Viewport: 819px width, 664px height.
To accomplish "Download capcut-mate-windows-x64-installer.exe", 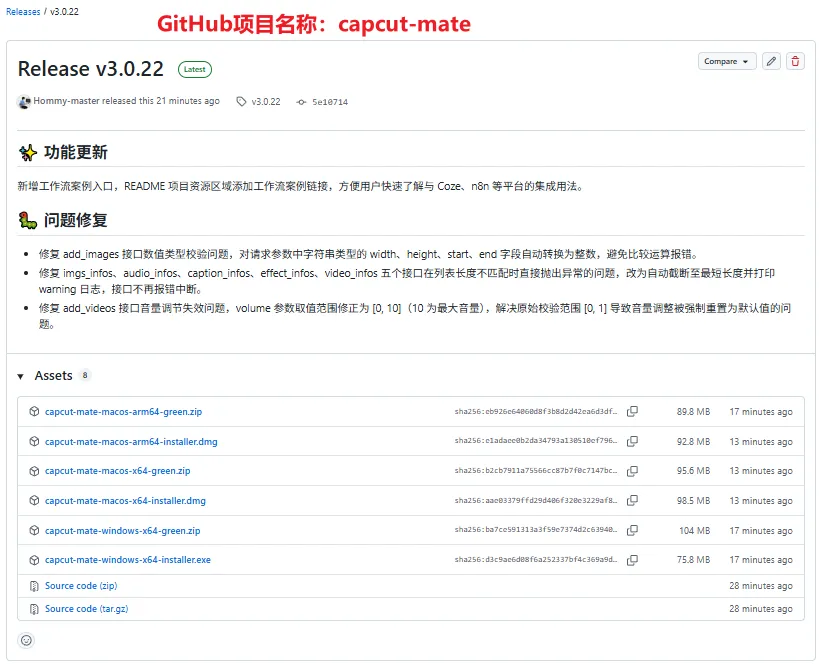I will pyautogui.click(x=128, y=560).
